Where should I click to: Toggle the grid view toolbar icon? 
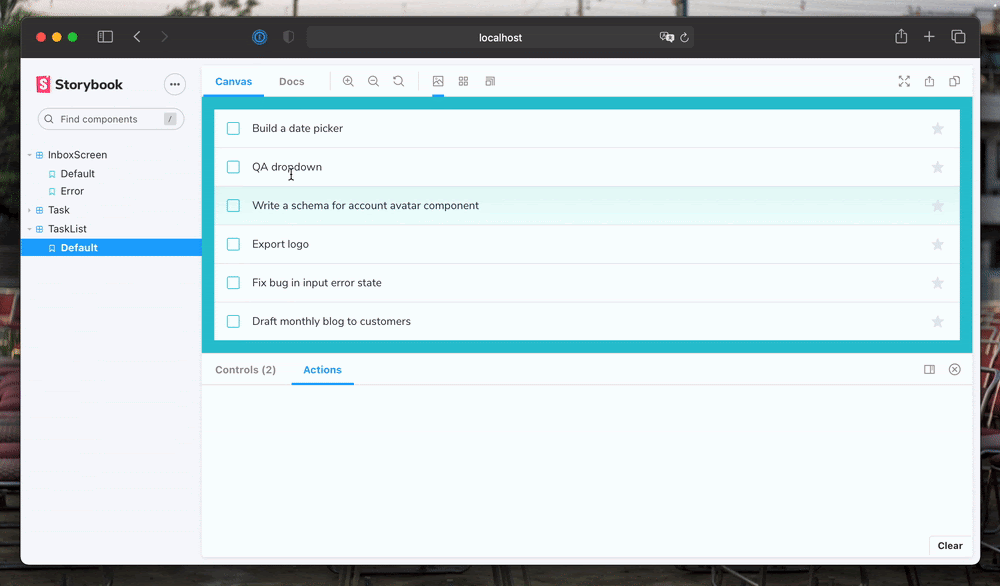[x=463, y=81]
